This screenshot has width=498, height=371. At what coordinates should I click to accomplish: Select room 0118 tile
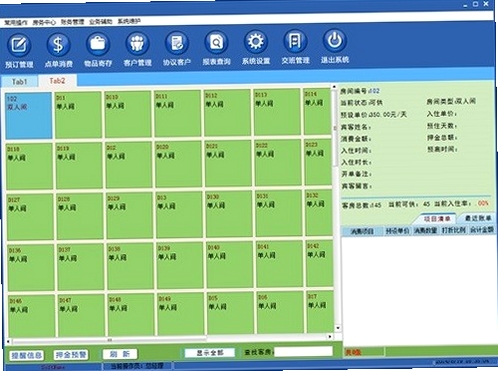[x=29, y=166]
